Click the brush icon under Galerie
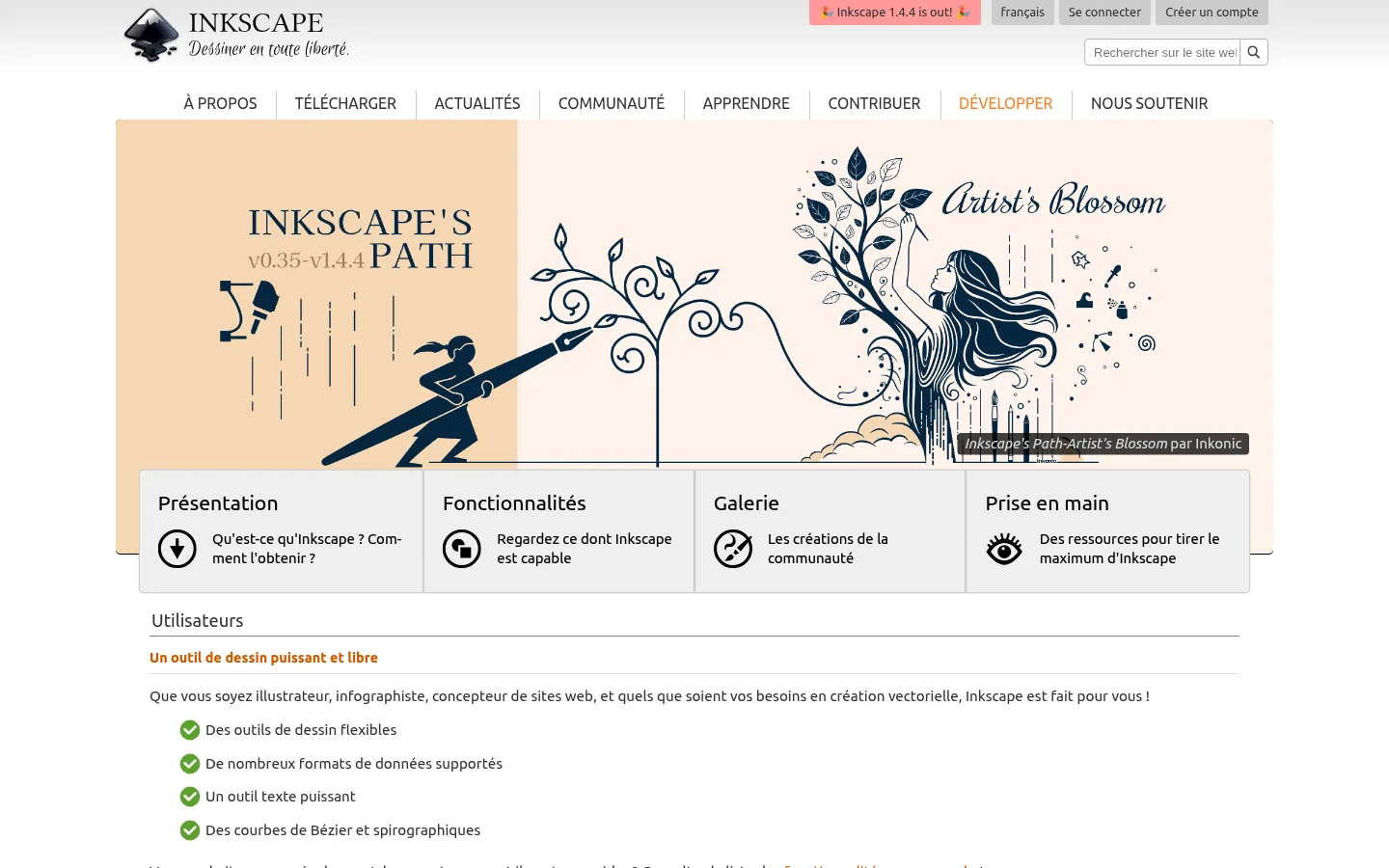This screenshot has width=1389, height=868. pos(733,549)
